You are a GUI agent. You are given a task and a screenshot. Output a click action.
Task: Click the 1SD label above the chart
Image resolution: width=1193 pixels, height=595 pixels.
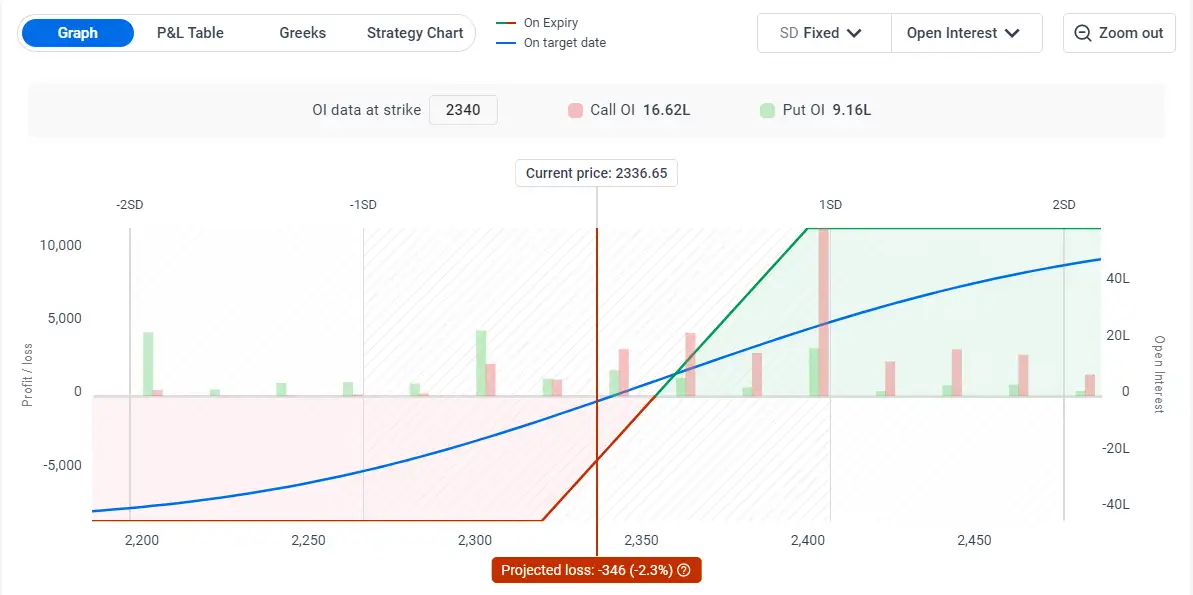click(x=831, y=204)
